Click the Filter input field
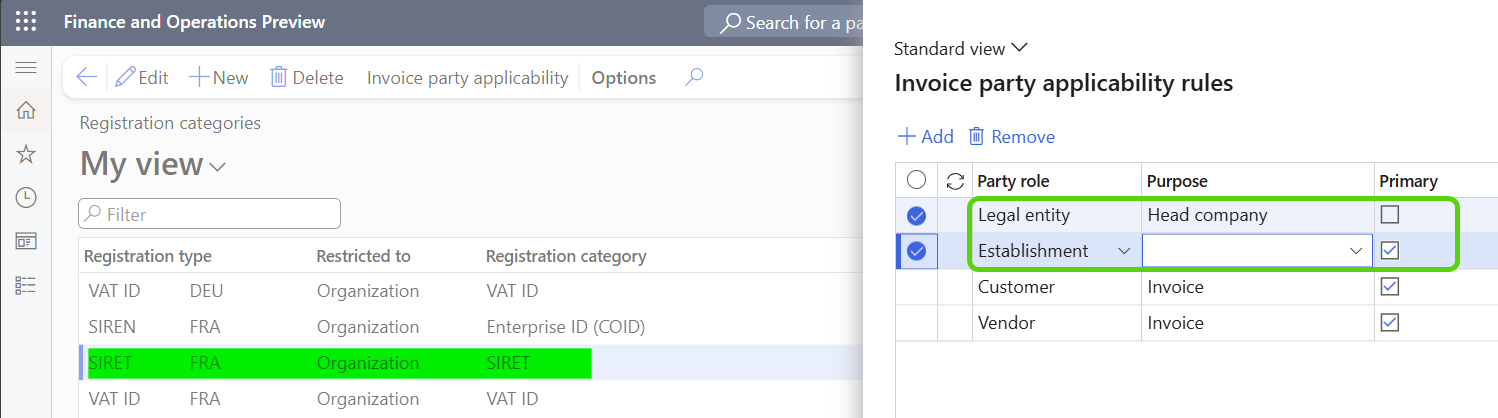This screenshot has height=418, width=1498. 210,214
